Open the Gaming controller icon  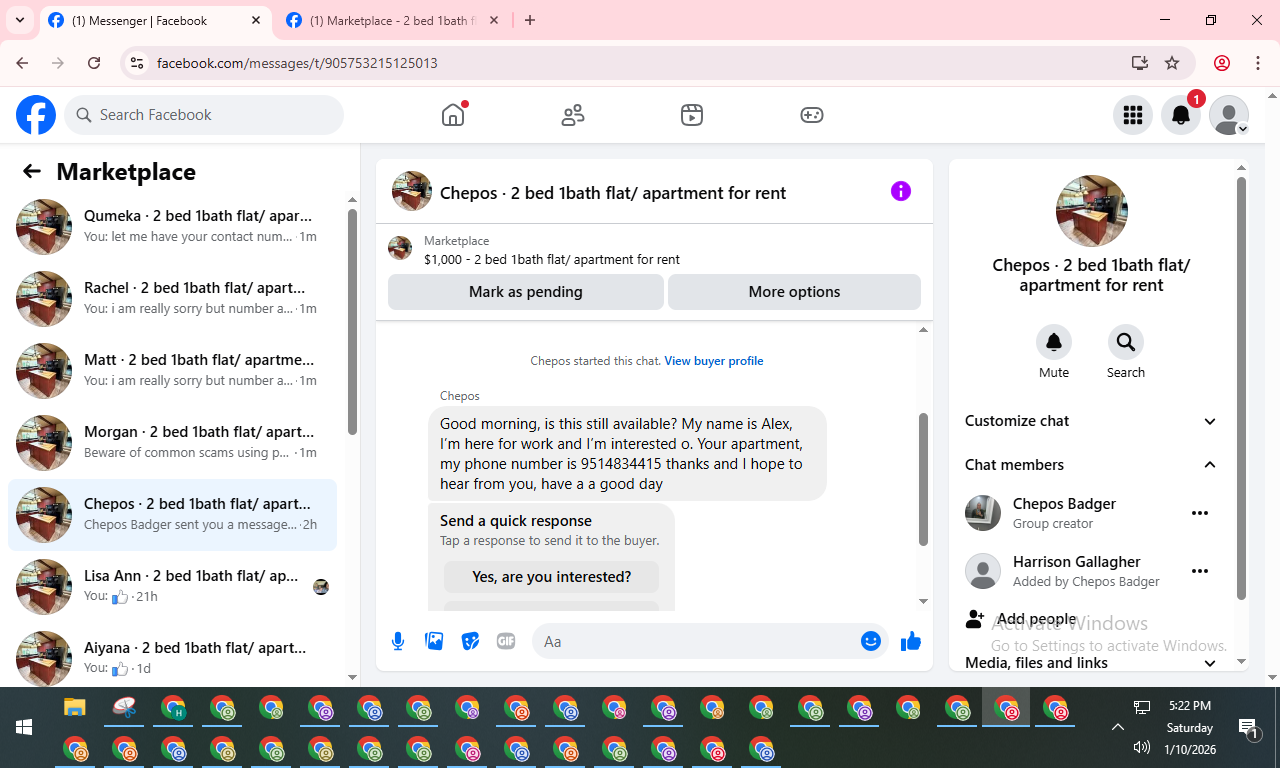pos(812,115)
